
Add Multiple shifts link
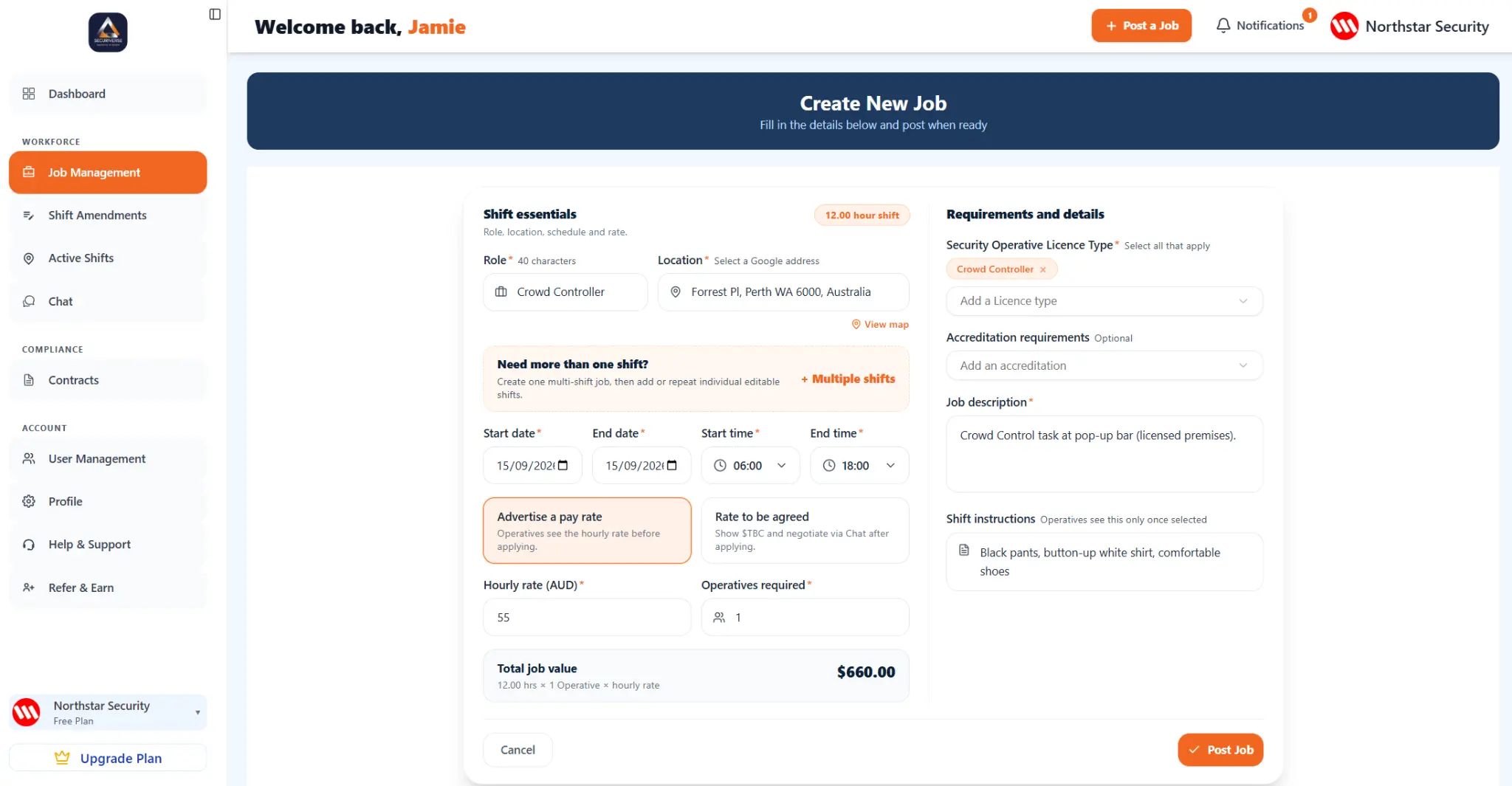click(848, 379)
